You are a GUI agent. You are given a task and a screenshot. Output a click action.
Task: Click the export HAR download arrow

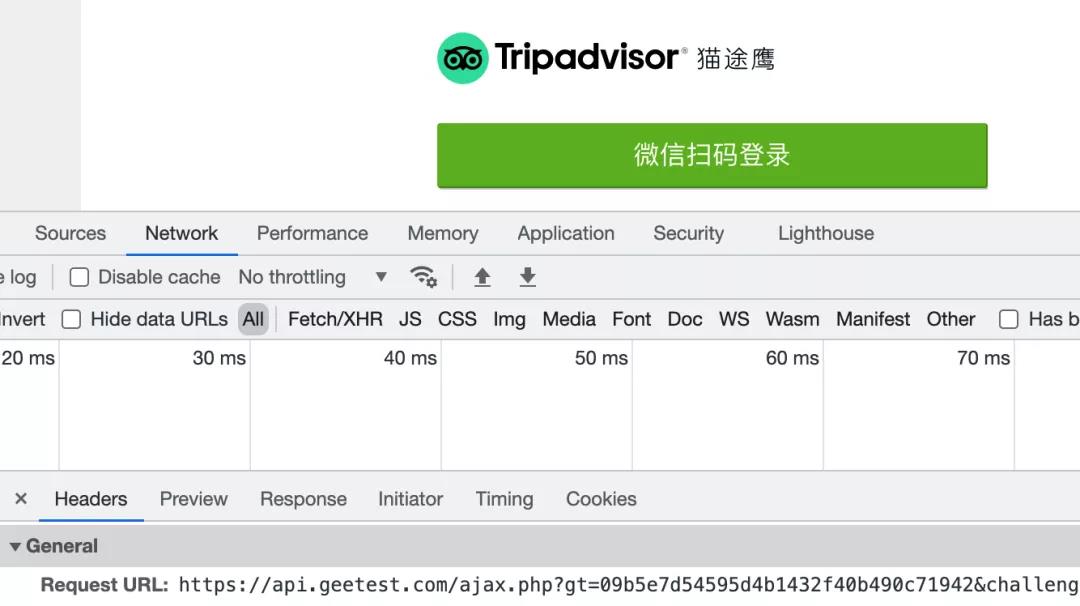[528, 277]
